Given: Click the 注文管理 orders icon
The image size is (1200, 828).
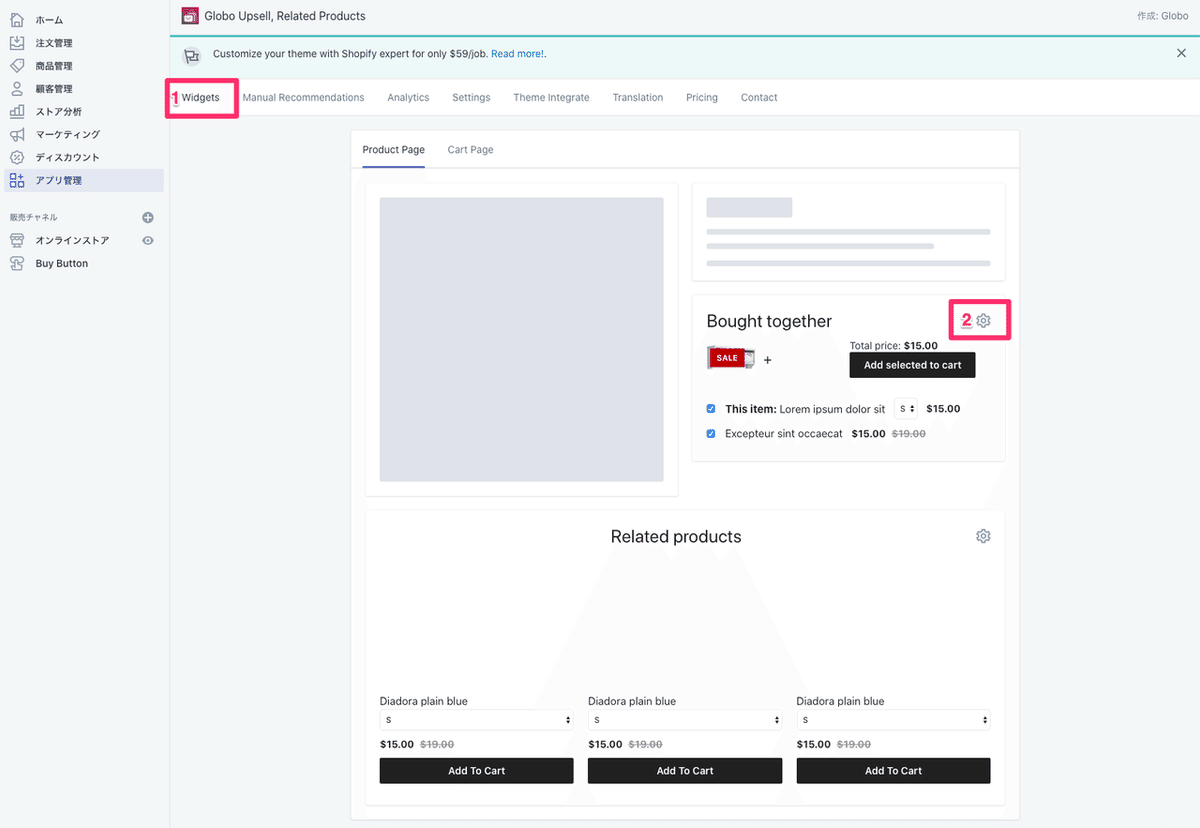Looking at the screenshot, I should 16,43.
